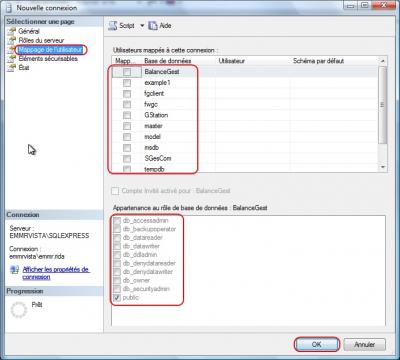The width and height of the screenshot is (400, 360).
Task: Click the connection properties icon
Action: coord(14,270)
